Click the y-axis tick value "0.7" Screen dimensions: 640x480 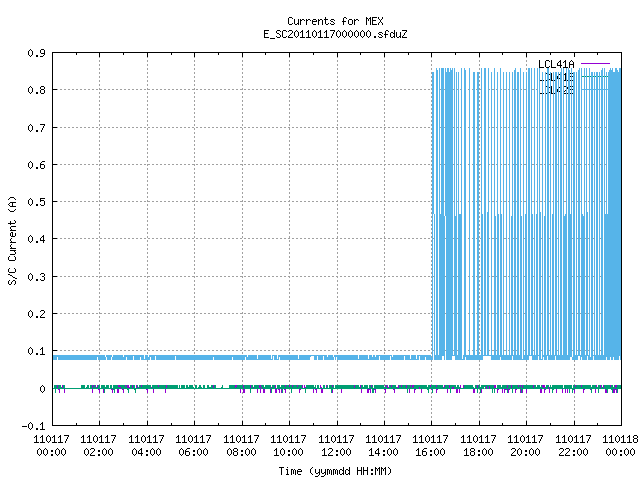pyautogui.click(x=36, y=128)
